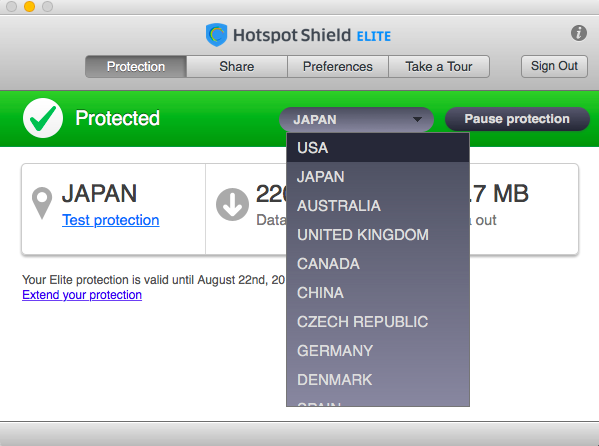Open the Test protection link
The image size is (599, 446).
click(111, 220)
